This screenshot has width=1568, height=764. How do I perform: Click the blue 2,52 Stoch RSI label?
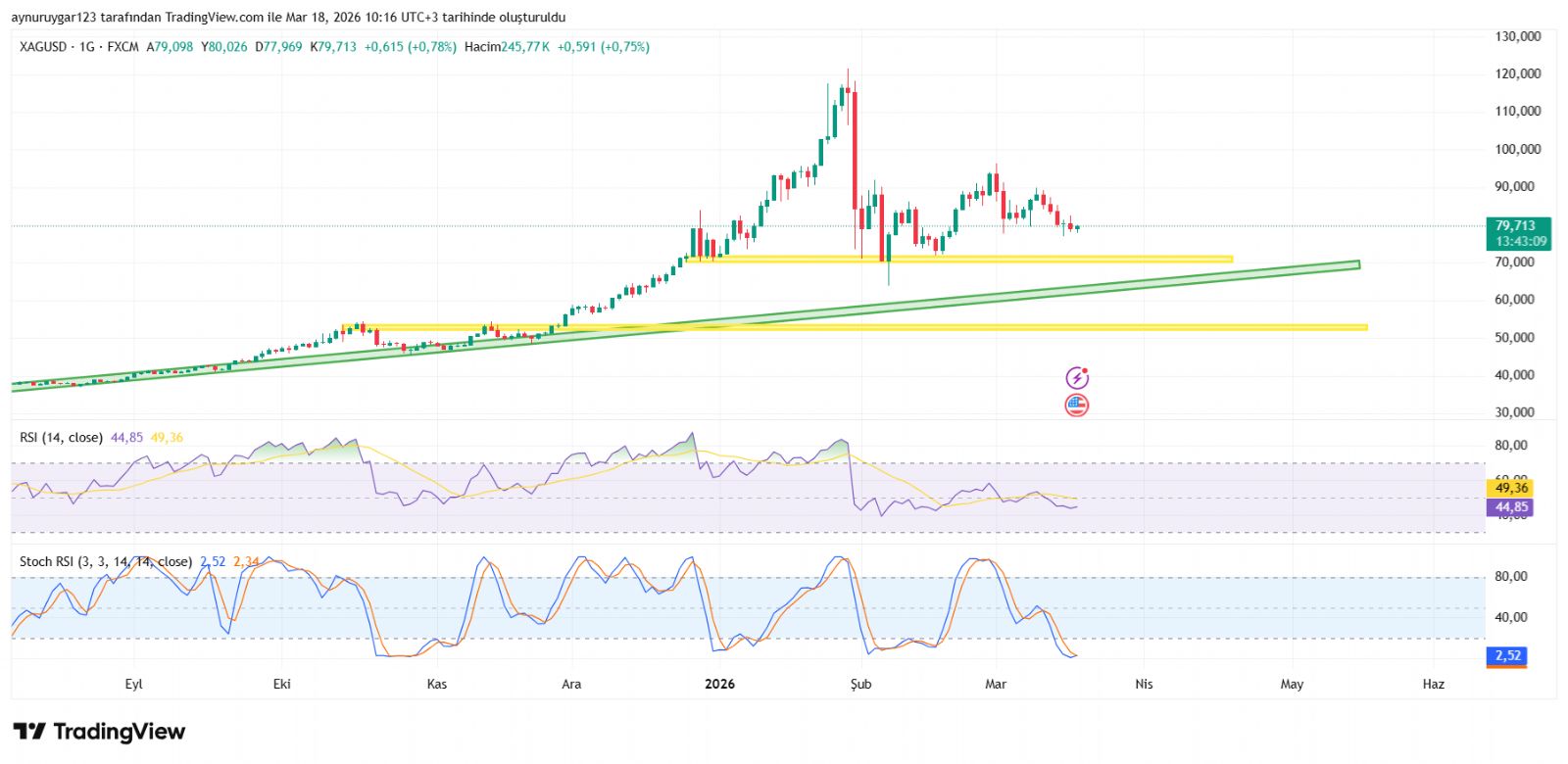pos(1507,656)
